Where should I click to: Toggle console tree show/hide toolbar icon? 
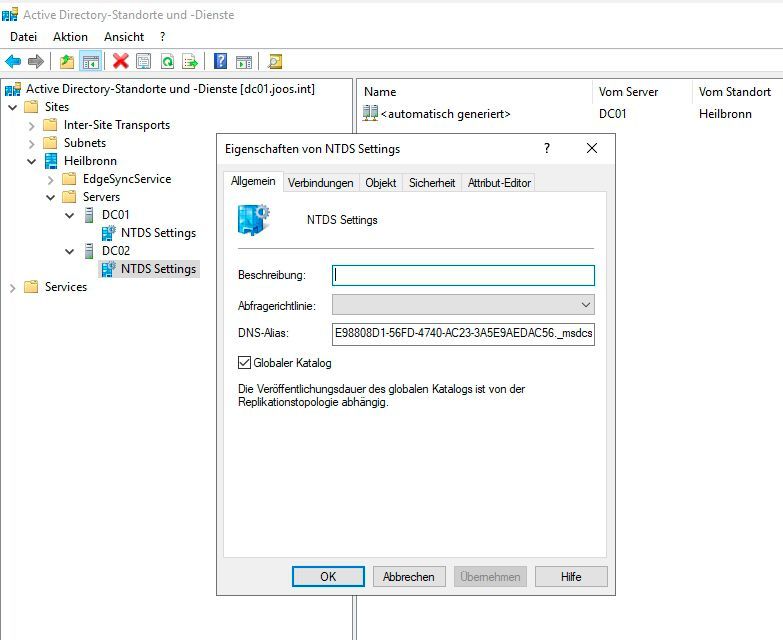tap(90, 62)
